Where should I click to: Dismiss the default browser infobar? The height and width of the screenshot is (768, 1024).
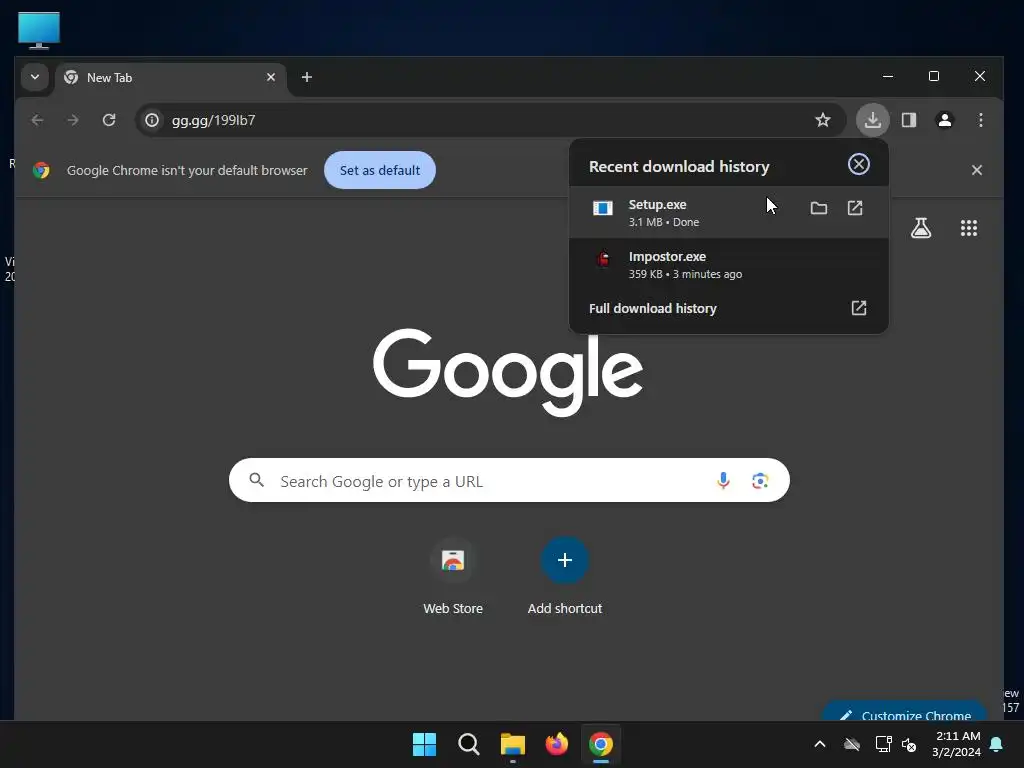tap(976, 170)
